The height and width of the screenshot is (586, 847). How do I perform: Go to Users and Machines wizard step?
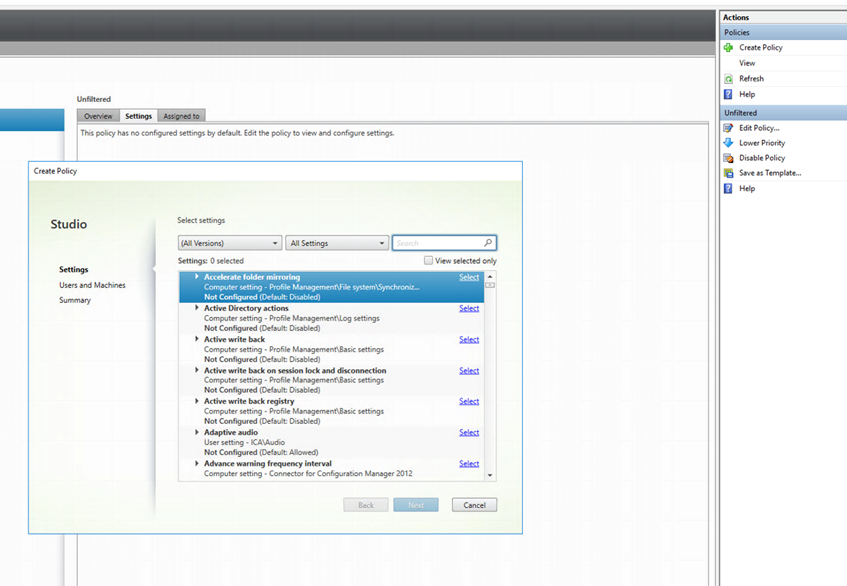[92, 285]
